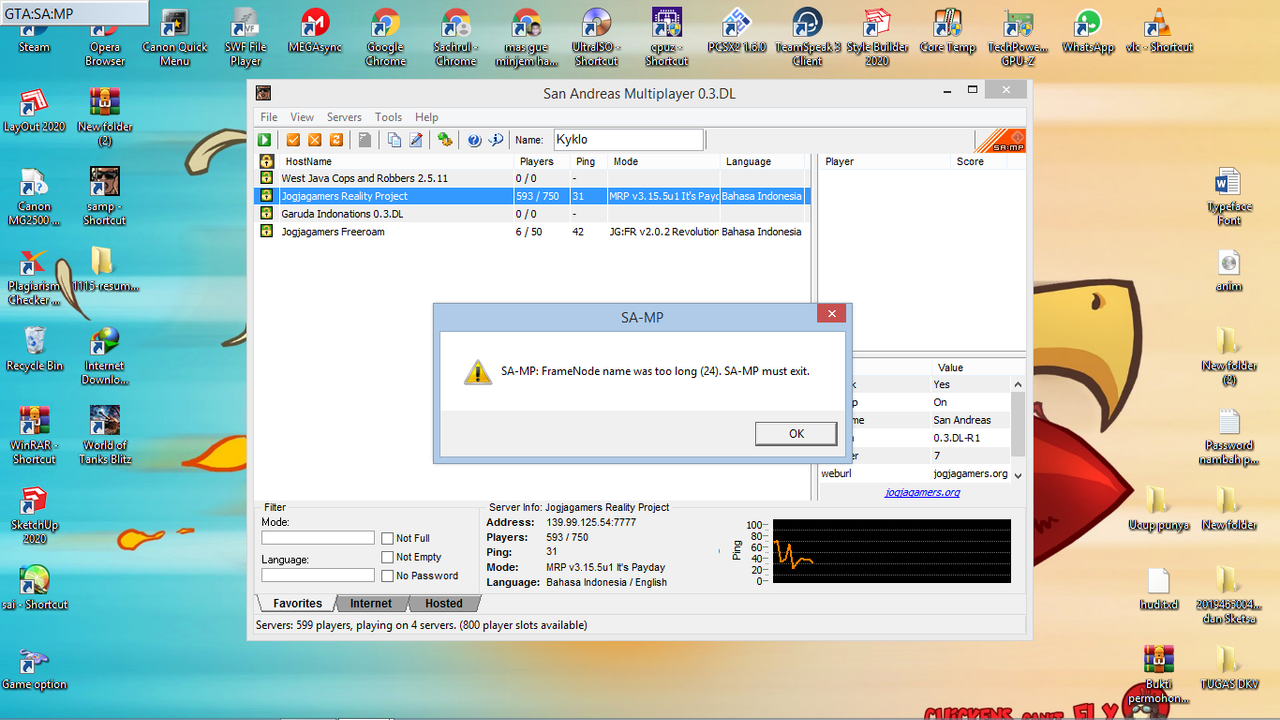This screenshot has width=1280, height=720.
Task: Open the Recycle Bin
Action: point(34,349)
